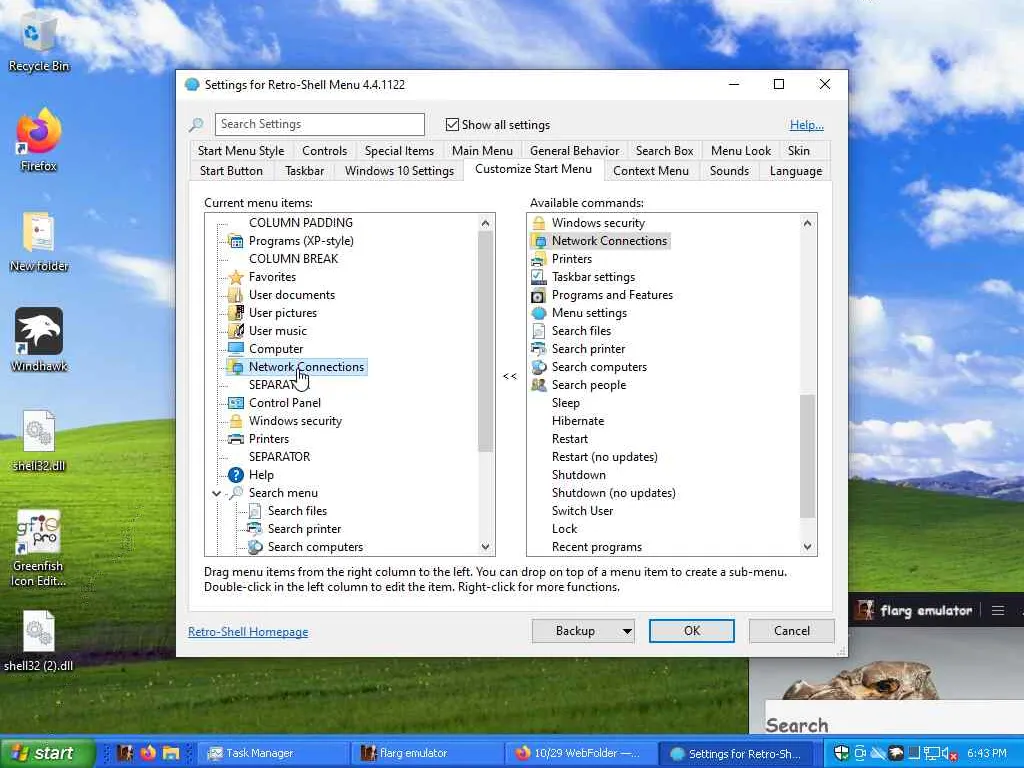The height and width of the screenshot is (768, 1024).
Task: Collapse the Search menu tree node
Action: [217, 493]
